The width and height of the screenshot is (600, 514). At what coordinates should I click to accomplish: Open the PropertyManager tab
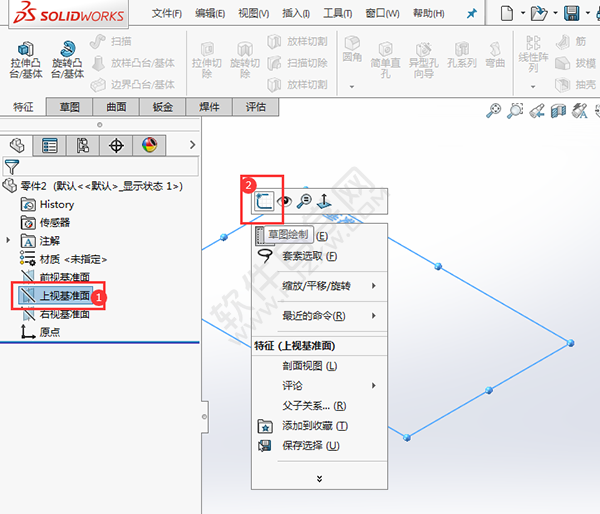pyautogui.click(x=50, y=145)
